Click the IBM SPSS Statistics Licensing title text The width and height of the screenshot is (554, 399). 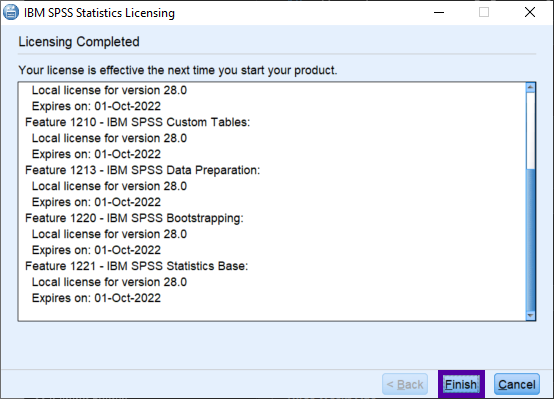click(99, 13)
